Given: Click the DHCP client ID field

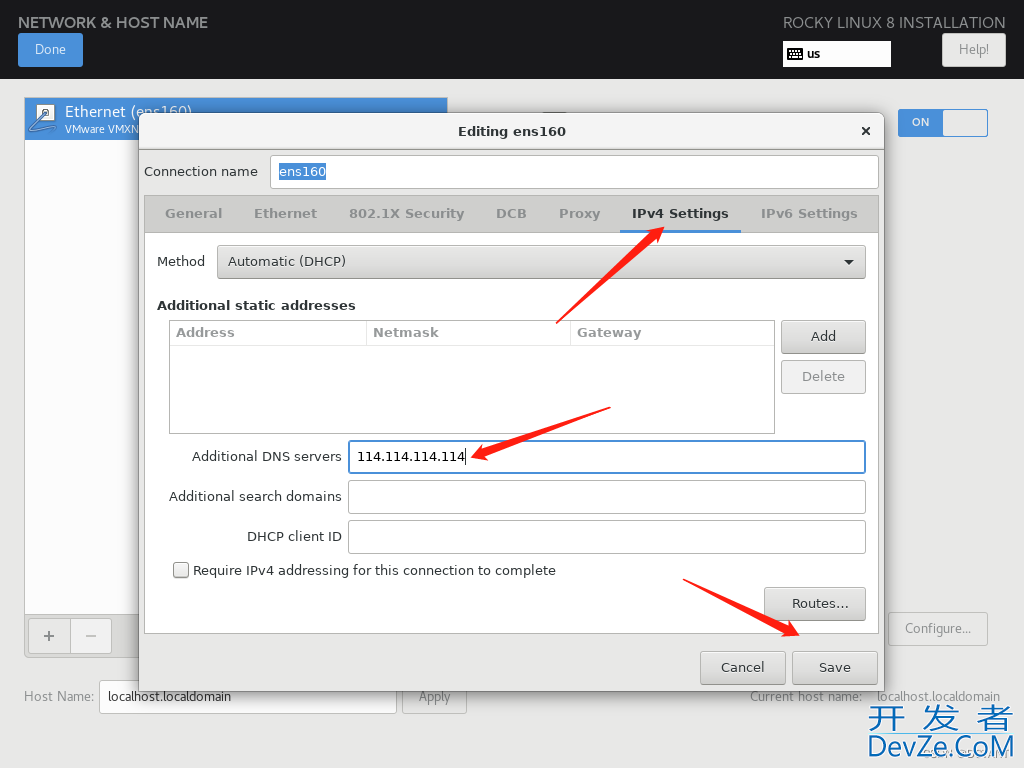Looking at the screenshot, I should point(607,537).
